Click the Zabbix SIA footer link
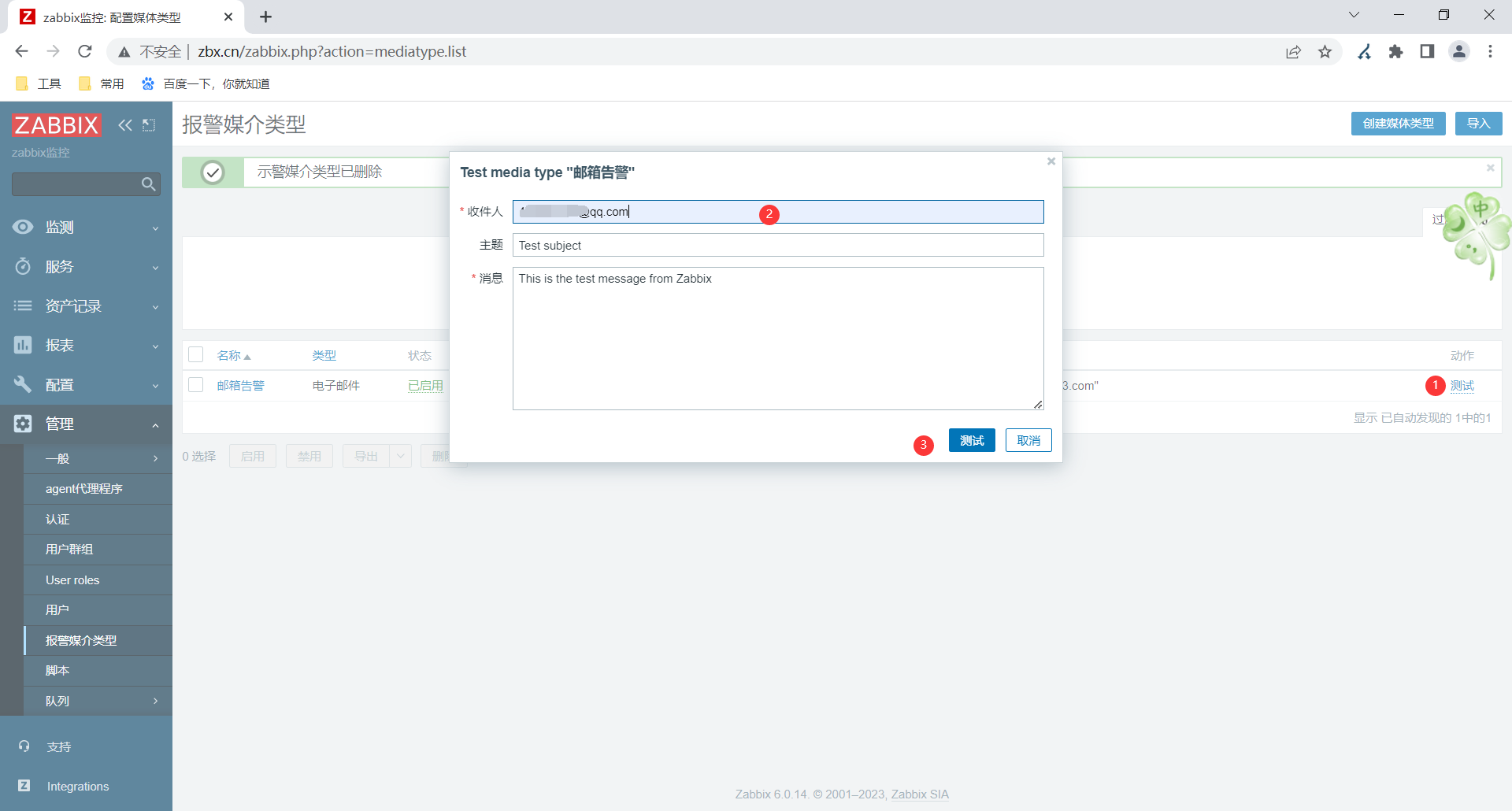This screenshot has width=1512, height=811. 920,794
